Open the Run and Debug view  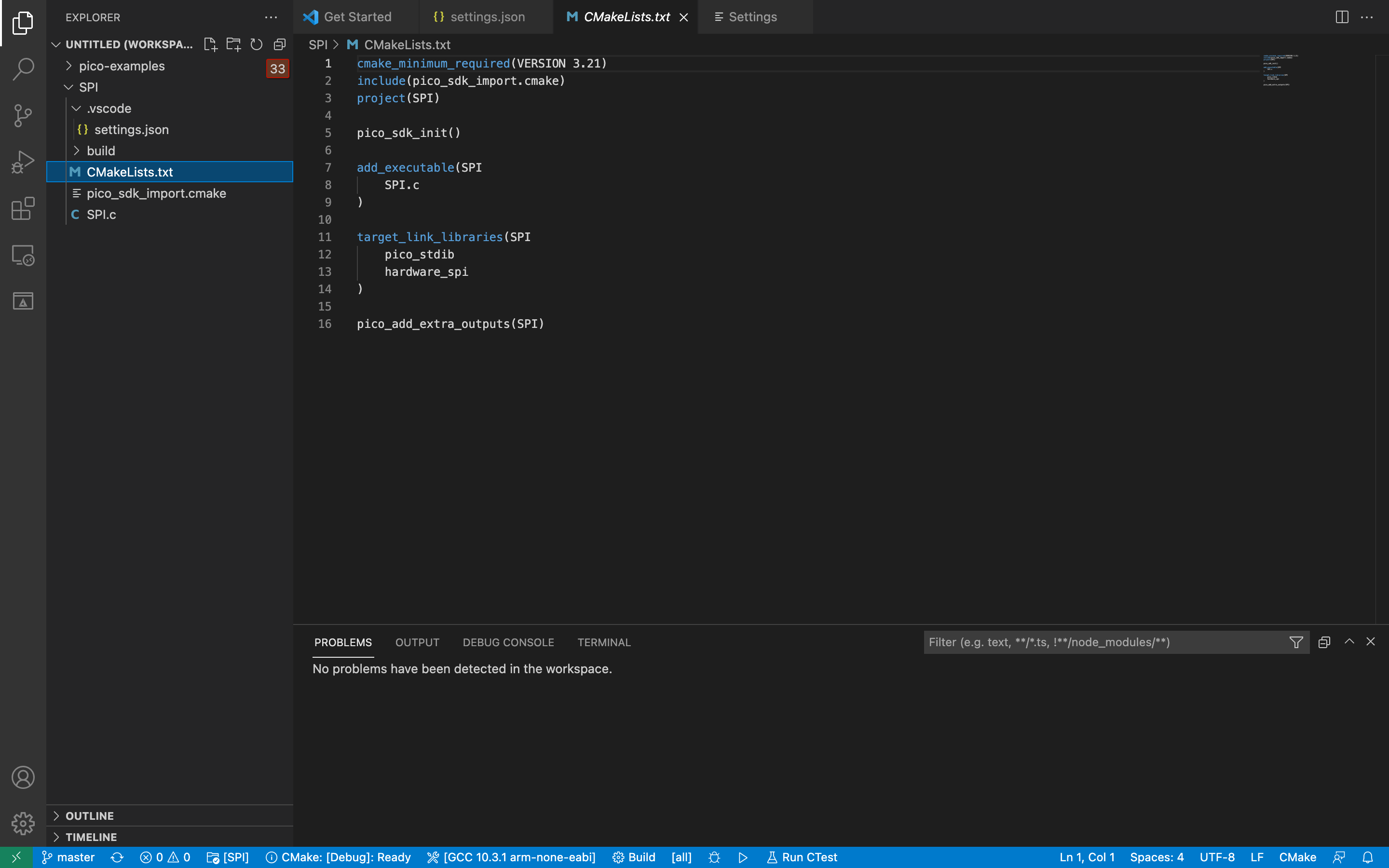pos(23,162)
